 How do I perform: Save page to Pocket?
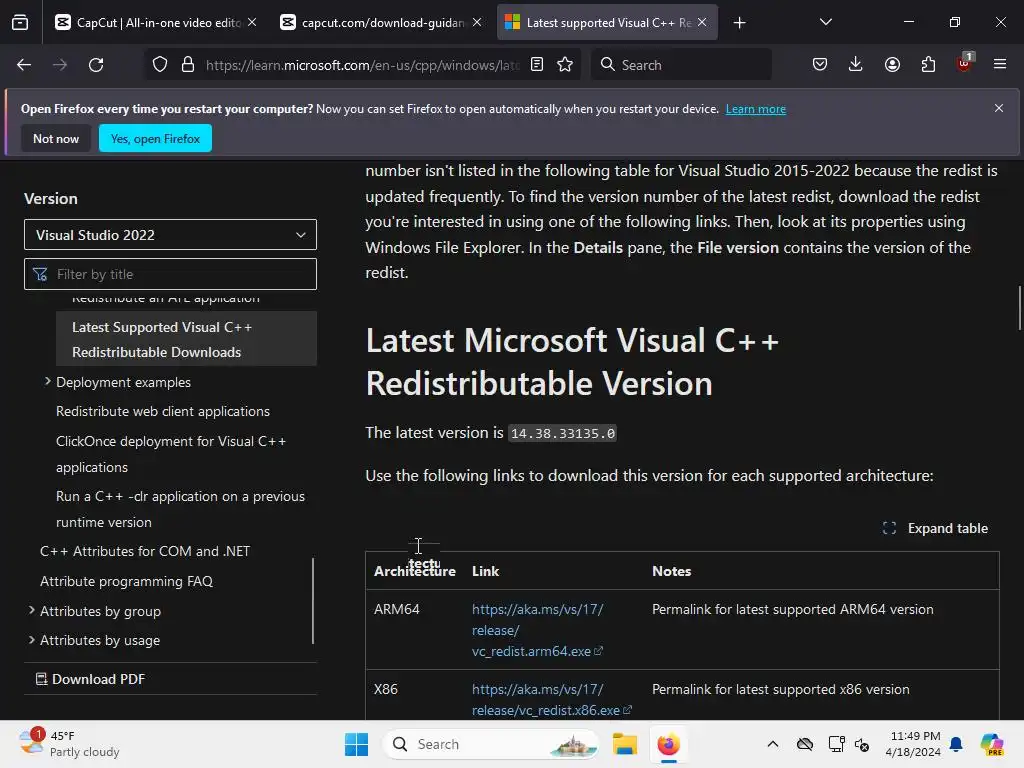tap(820, 65)
